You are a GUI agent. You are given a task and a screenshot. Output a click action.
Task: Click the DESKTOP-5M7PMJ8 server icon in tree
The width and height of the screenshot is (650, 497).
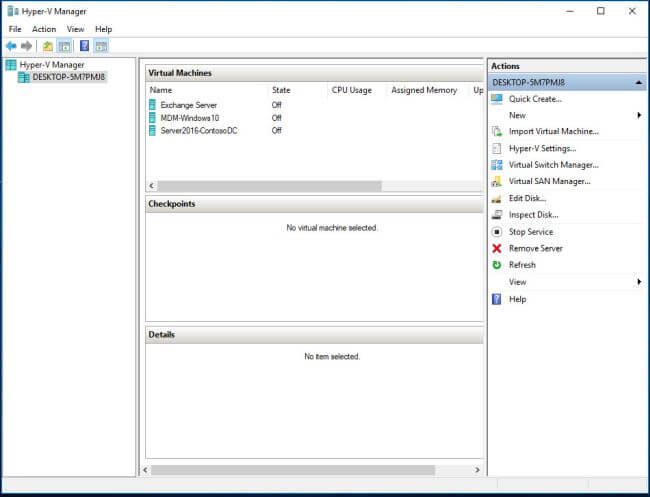click(x=24, y=77)
